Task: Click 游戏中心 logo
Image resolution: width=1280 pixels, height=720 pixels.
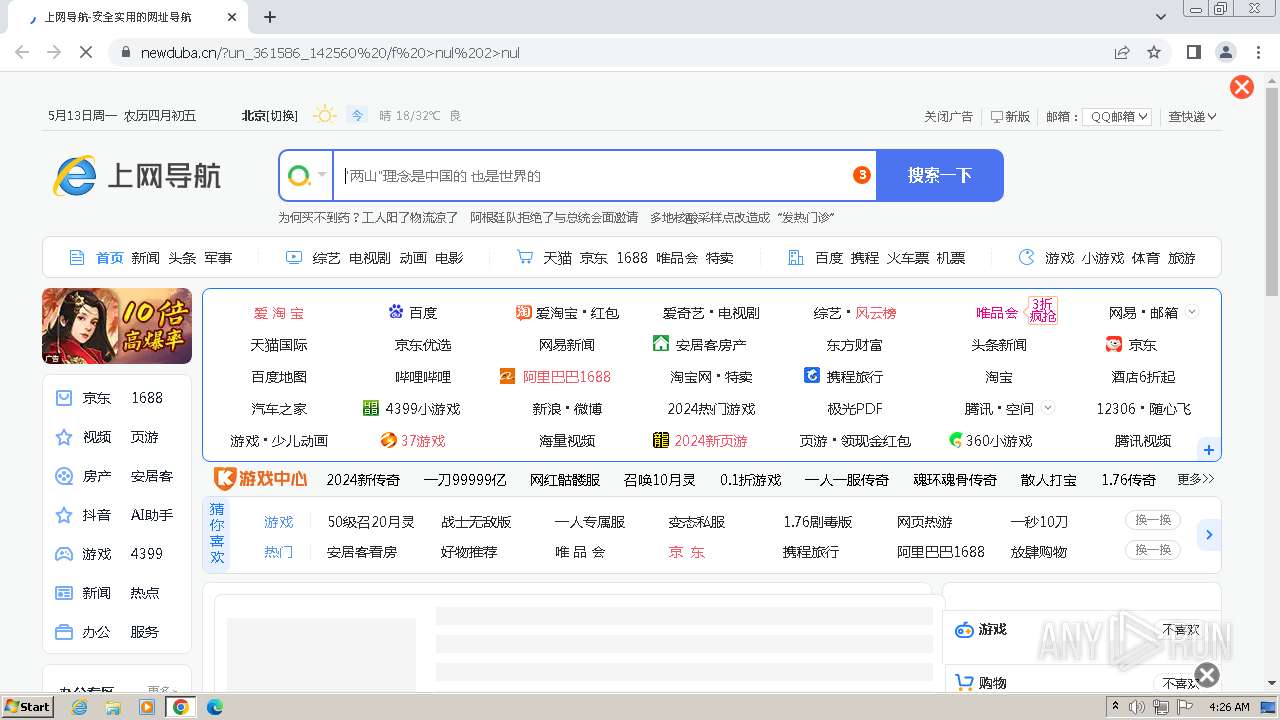Action: pyautogui.click(x=261, y=479)
